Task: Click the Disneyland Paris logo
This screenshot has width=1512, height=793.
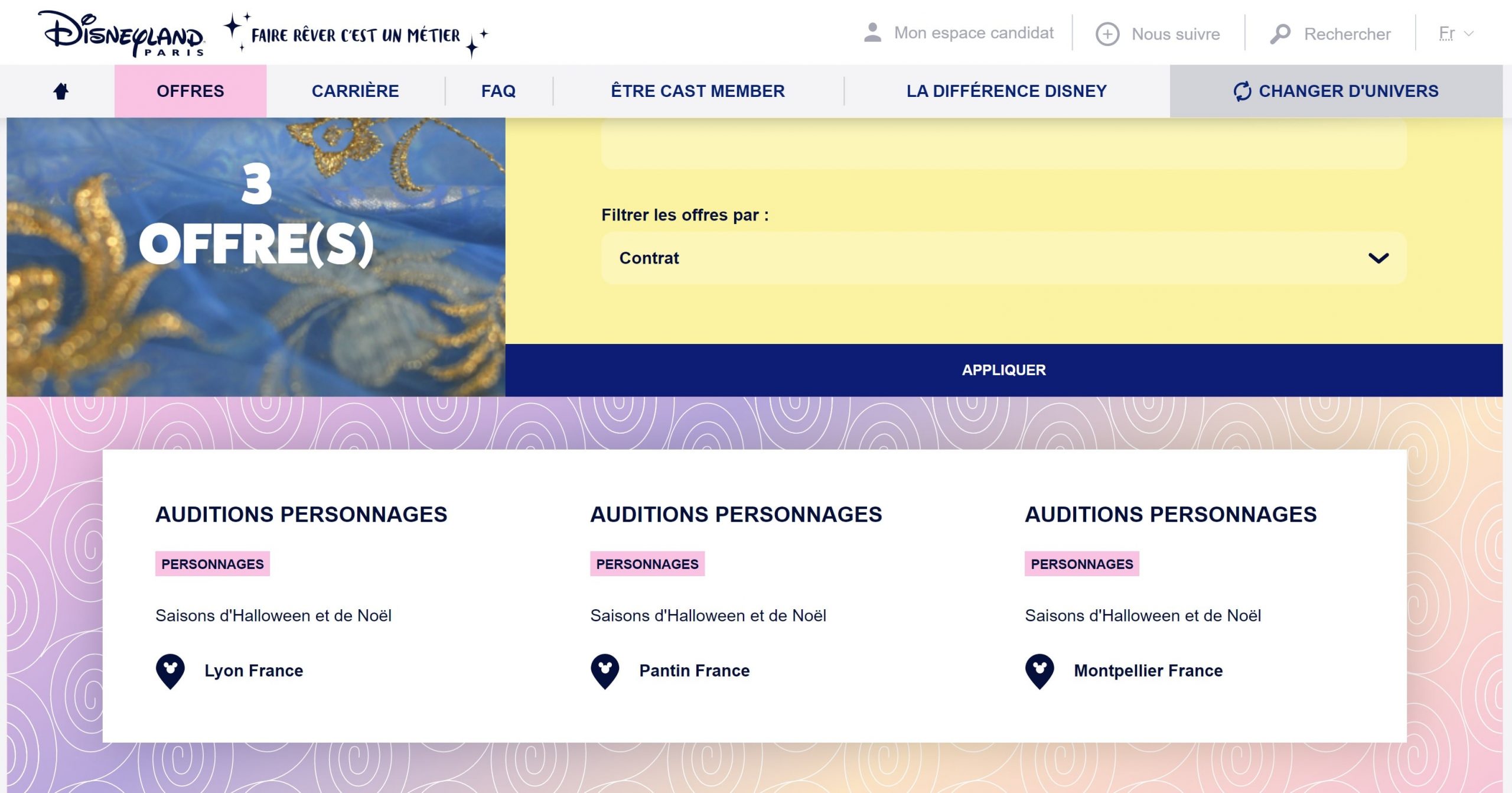Action: (x=121, y=34)
